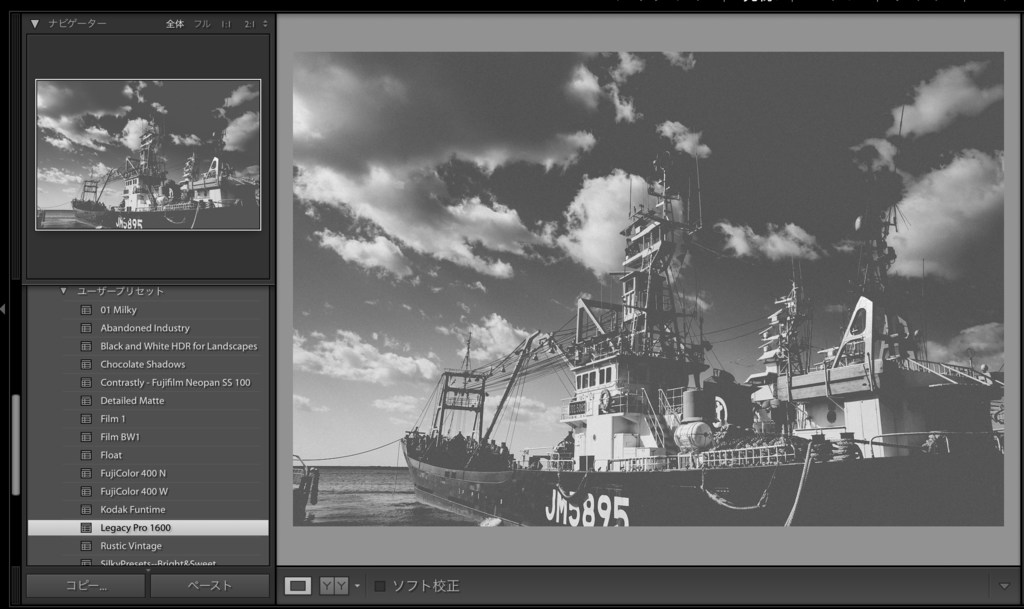Image resolution: width=1024 pixels, height=609 pixels.
Task: Apply the Abandoned Industry preset
Action: point(145,328)
